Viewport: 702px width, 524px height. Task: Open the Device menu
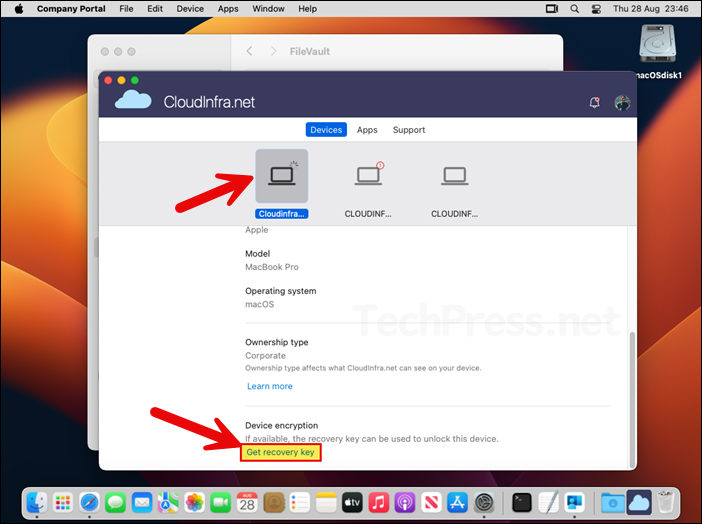coord(190,9)
